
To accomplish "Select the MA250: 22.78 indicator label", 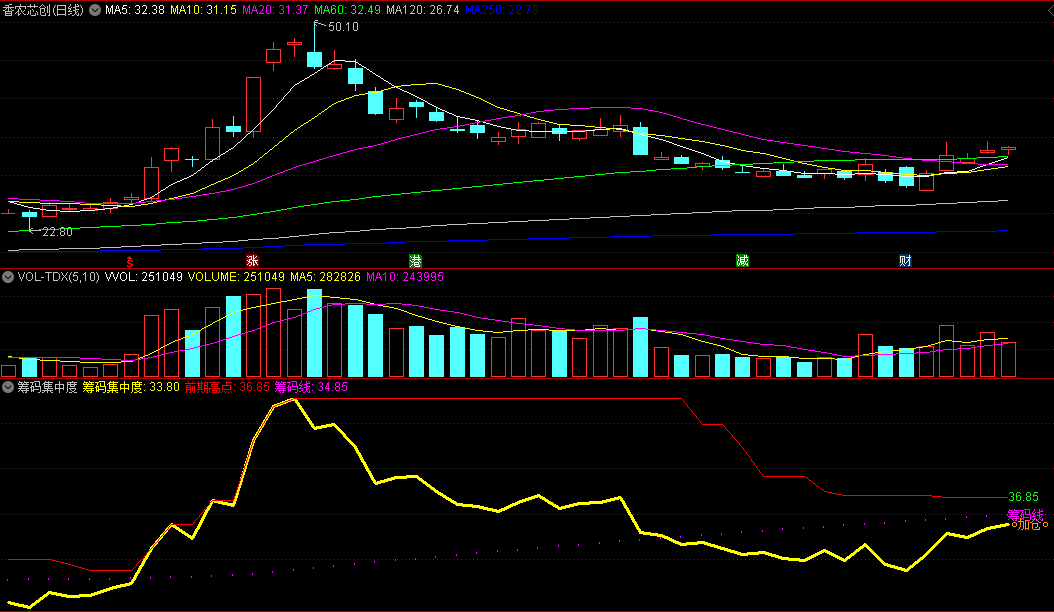I will click(x=501, y=10).
